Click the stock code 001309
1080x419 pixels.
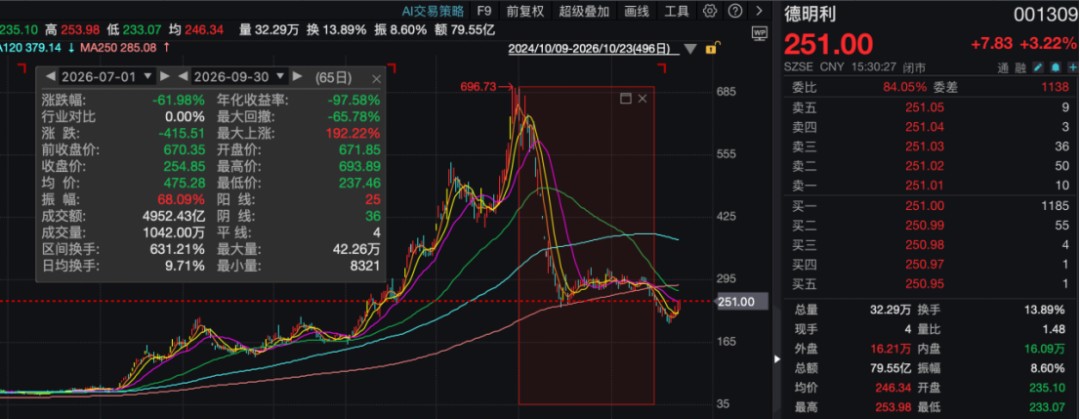pos(1044,14)
